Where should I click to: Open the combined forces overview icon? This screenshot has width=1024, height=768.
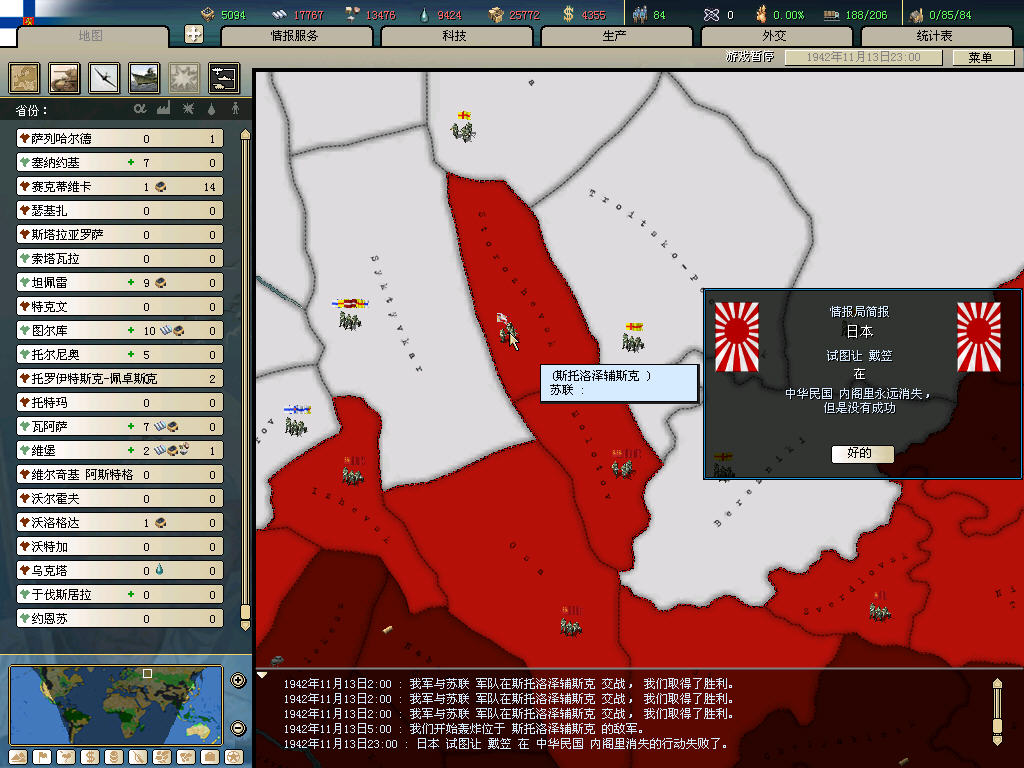click(224, 78)
